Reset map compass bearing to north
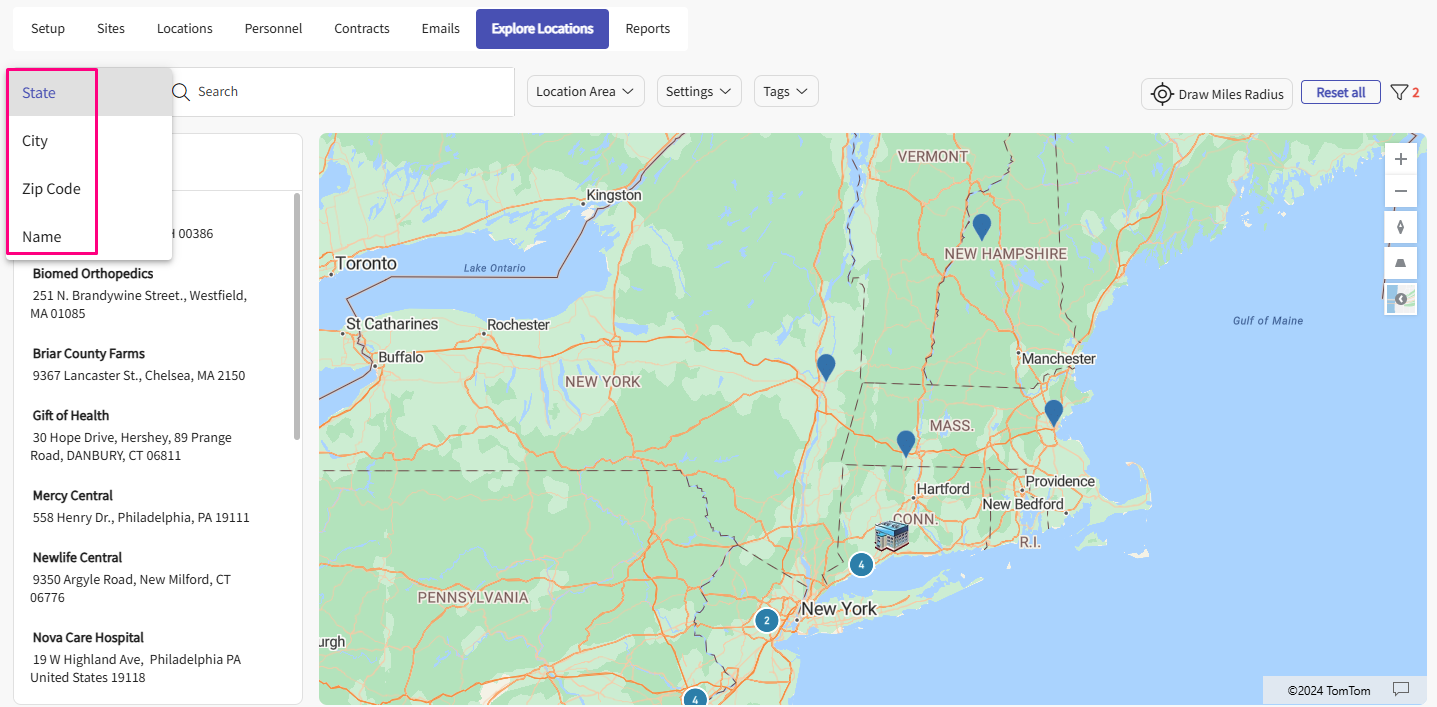Viewport: 1437px width, 707px height. pyautogui.click(x=1400, y=227)
